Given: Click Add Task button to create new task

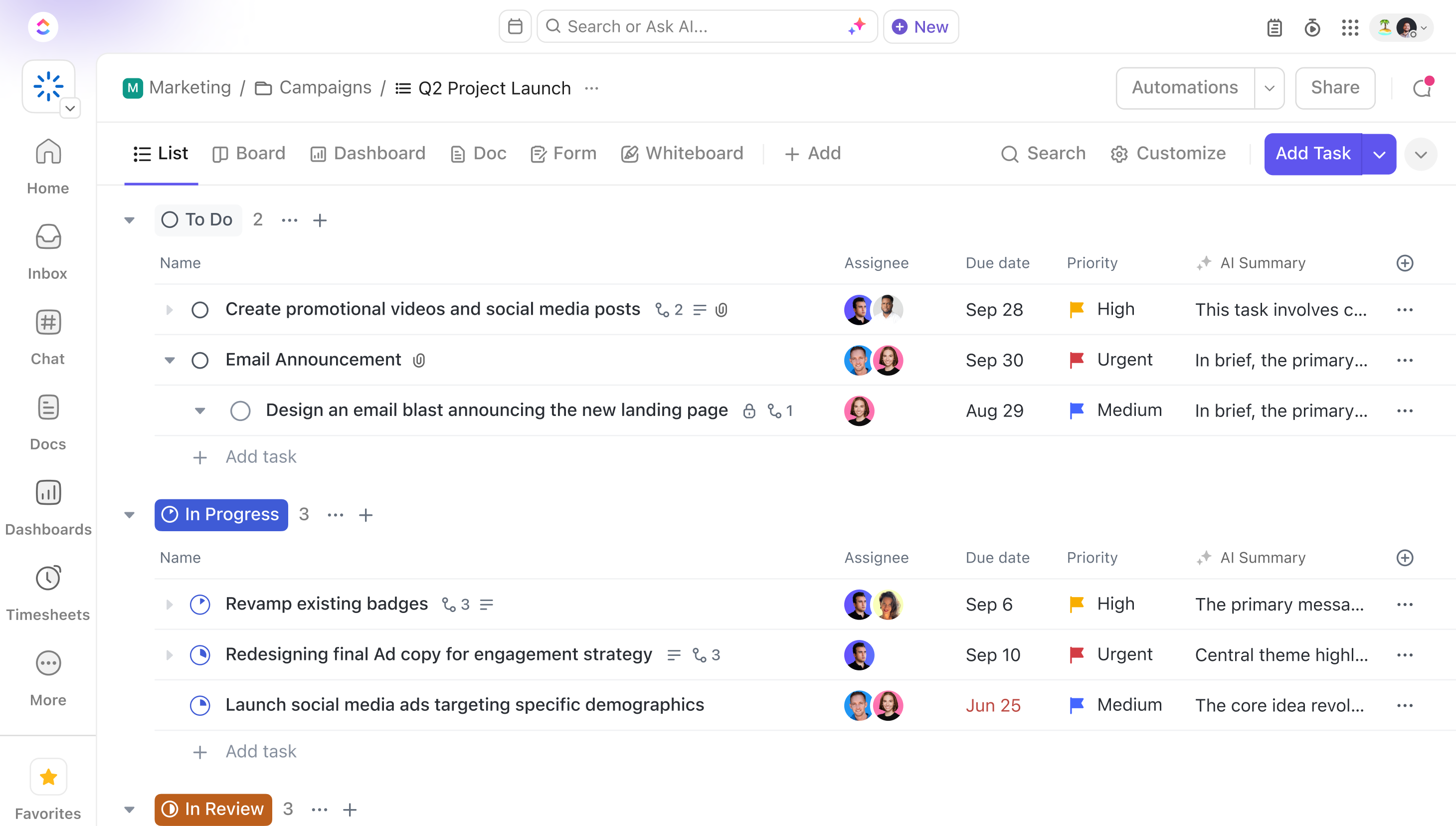Looking at the screenshot, I should (1313, 153).
